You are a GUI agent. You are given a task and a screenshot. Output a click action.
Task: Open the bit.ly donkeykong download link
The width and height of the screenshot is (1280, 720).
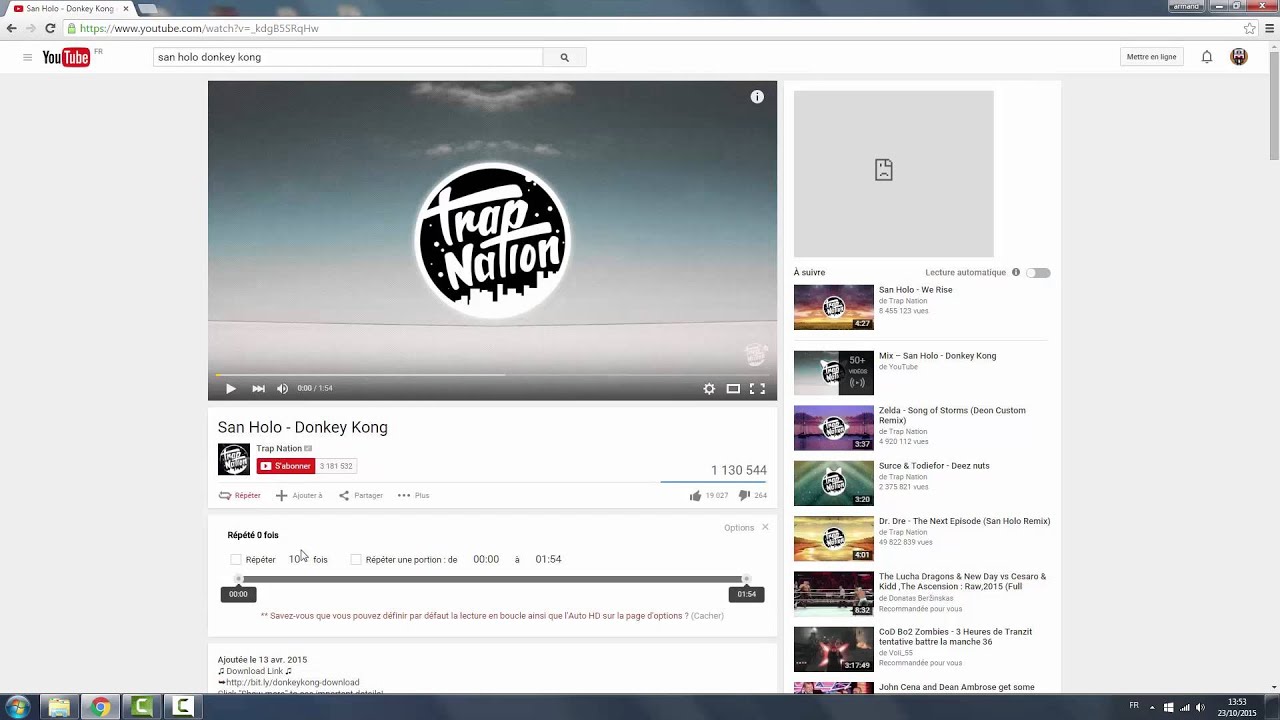click(x=293, y=682)
